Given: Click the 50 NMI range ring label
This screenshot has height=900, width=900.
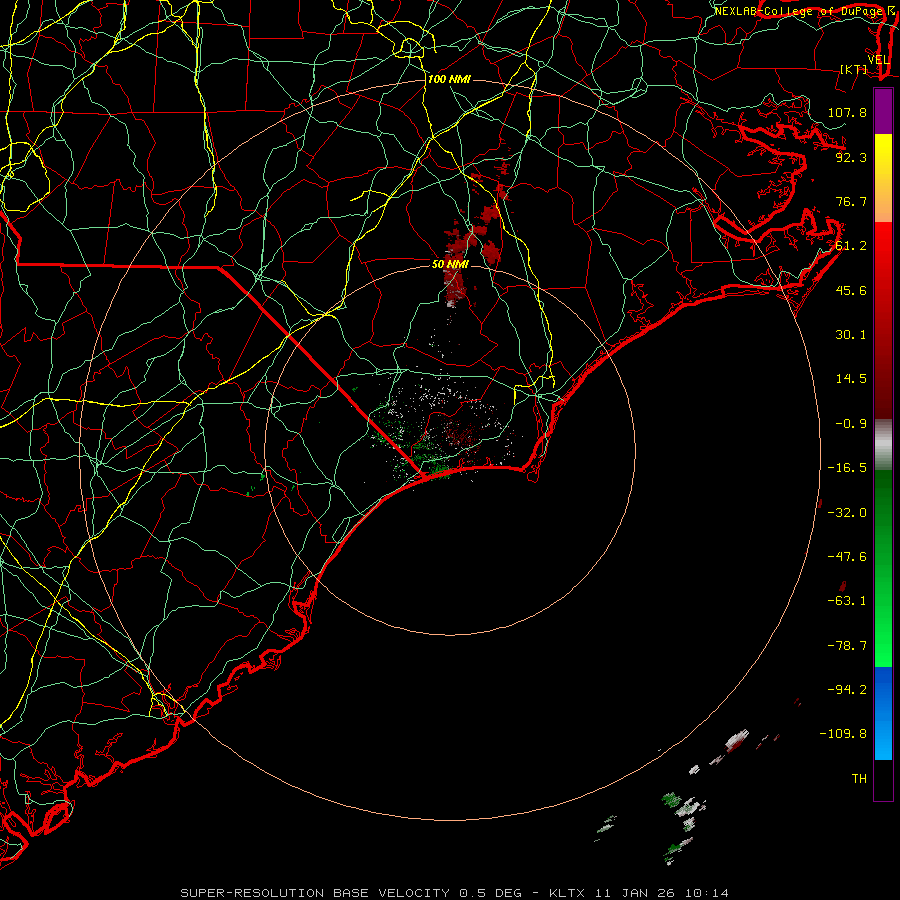Looking at the screenshot, I should (x=450, y=264).
